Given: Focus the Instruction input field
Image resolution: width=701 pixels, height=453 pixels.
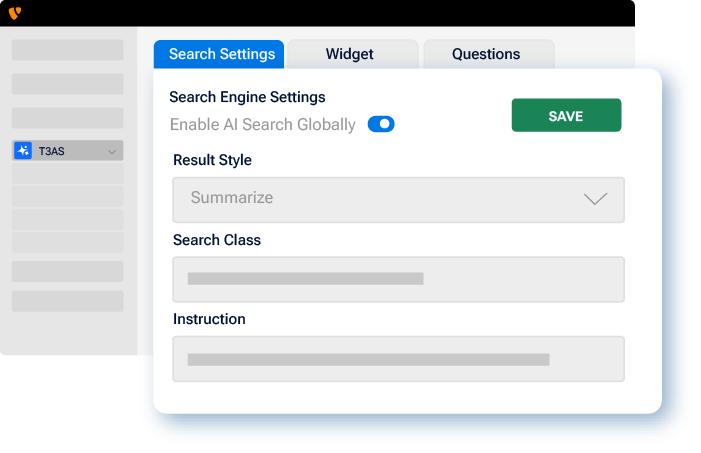Looking at the screenshot, I should coord(398,359).
